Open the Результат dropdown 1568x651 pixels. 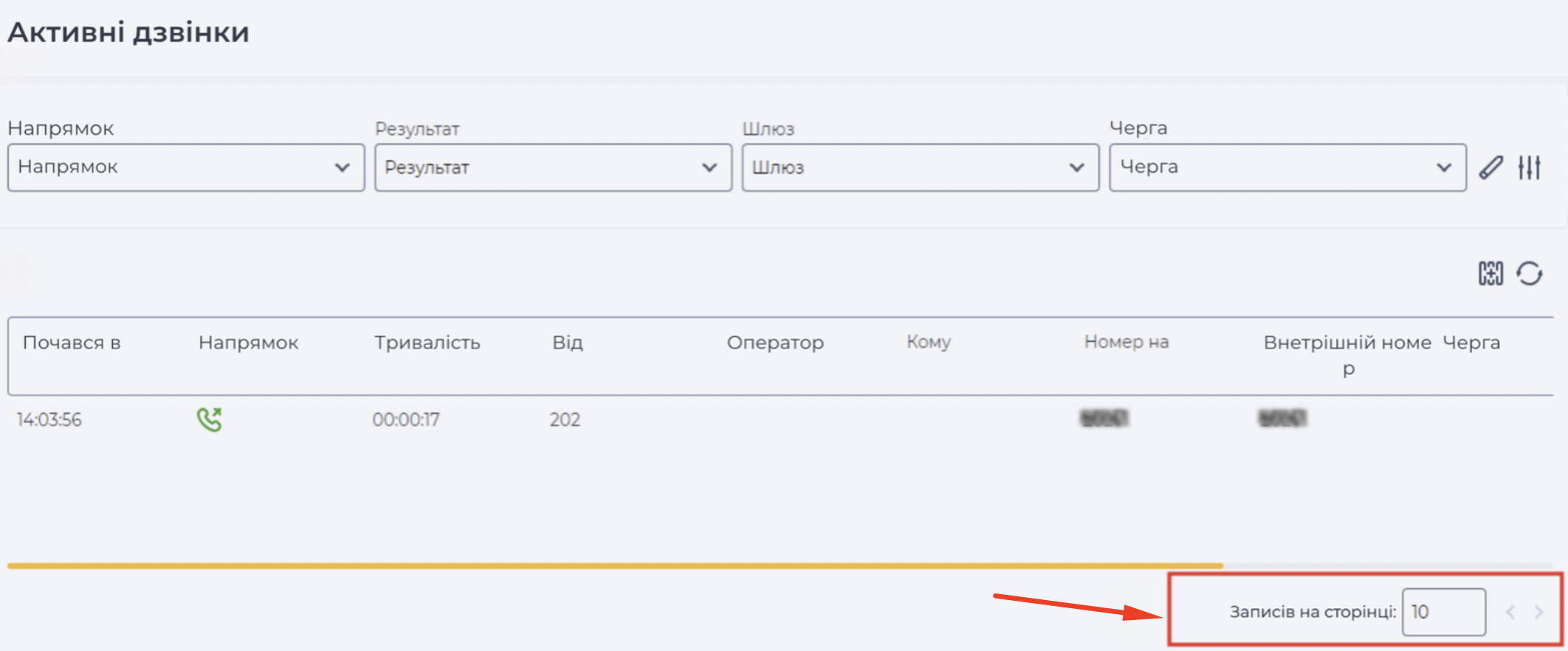[553, 168]
